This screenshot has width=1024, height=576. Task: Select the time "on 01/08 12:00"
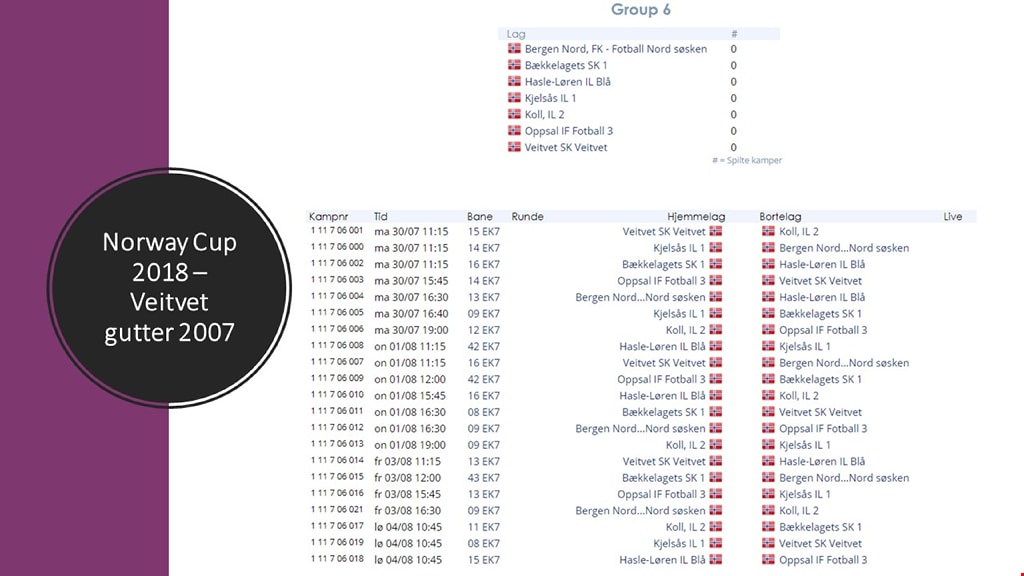tap(410, 379)
